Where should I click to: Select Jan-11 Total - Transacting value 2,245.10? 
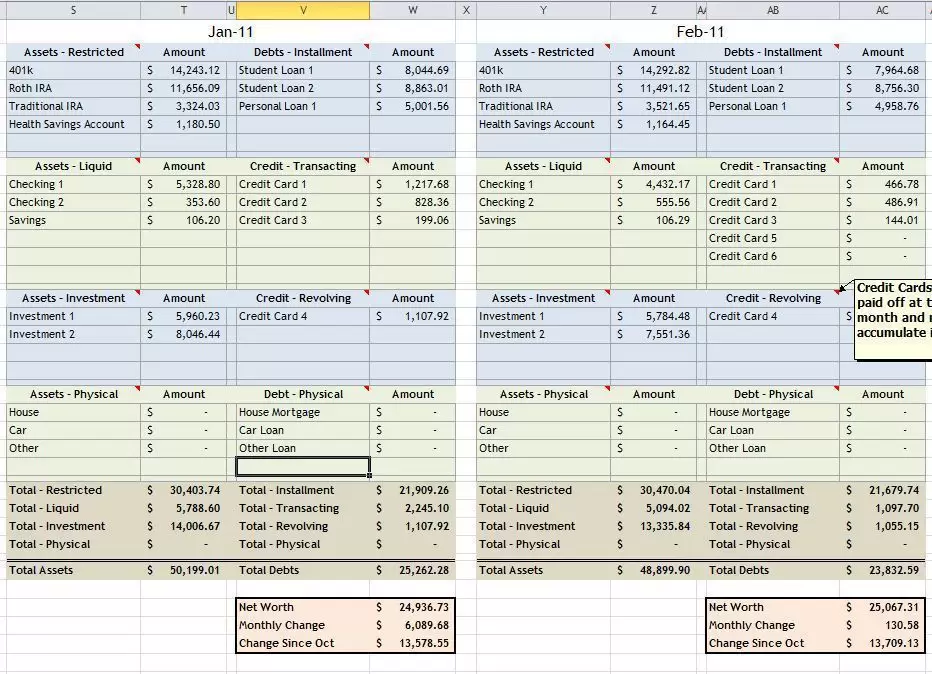click(413, 508)
